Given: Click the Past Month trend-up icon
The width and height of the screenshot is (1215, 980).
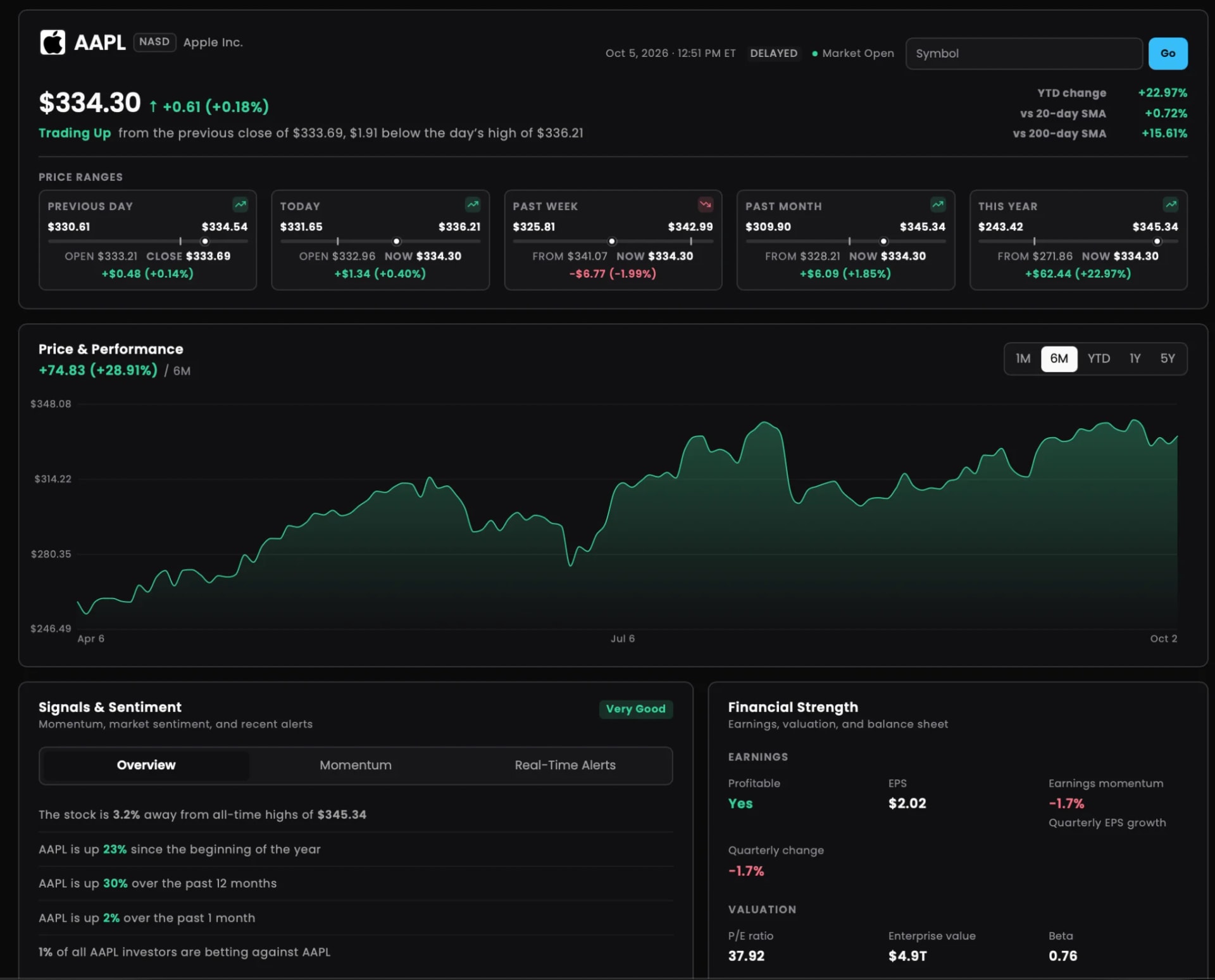Looking at the screenshot, I should coord(938,204).
